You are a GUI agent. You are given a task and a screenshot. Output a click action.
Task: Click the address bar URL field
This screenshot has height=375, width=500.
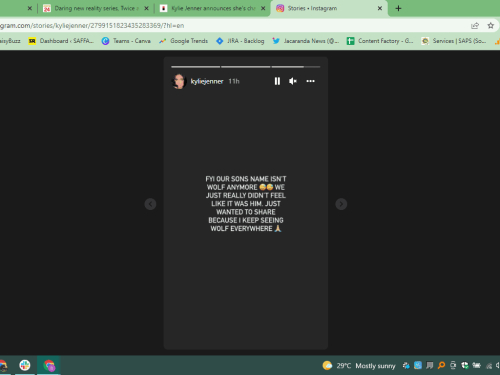233,26
